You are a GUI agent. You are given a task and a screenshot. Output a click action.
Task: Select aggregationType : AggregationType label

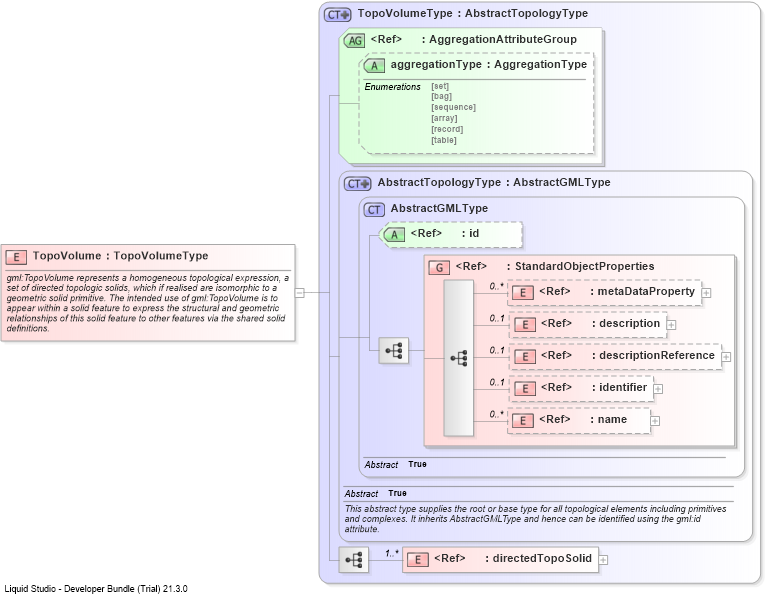pyautogui.click(x=488, y=64)
